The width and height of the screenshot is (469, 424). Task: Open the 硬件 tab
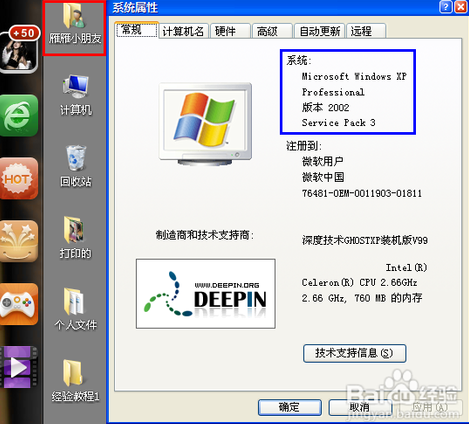click(x=230, y=31)
